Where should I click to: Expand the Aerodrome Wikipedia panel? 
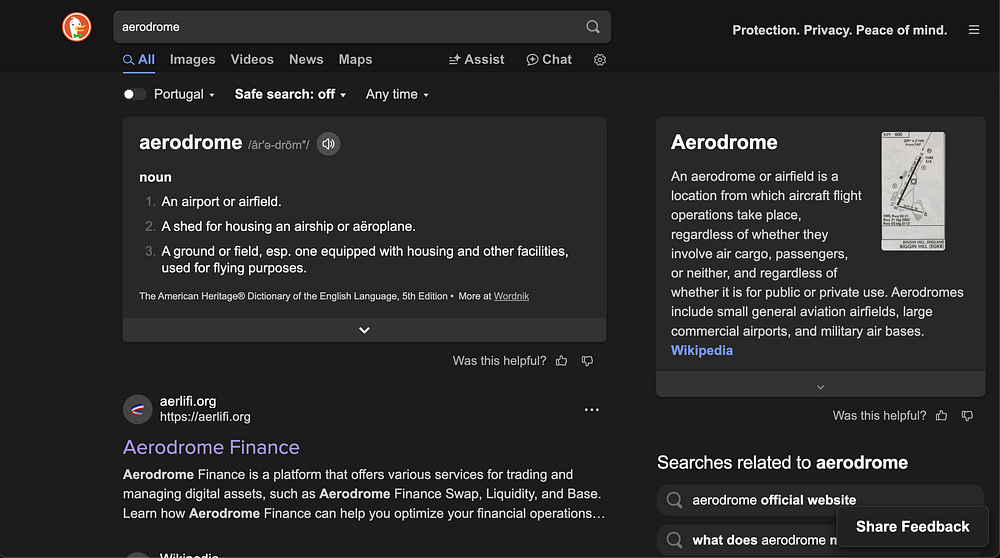pos(821,387)
